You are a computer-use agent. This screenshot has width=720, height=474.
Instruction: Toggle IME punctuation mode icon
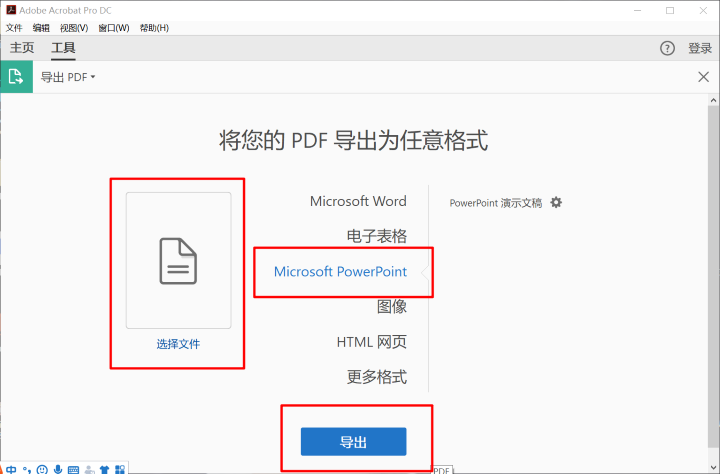click(x=27, y=470)
